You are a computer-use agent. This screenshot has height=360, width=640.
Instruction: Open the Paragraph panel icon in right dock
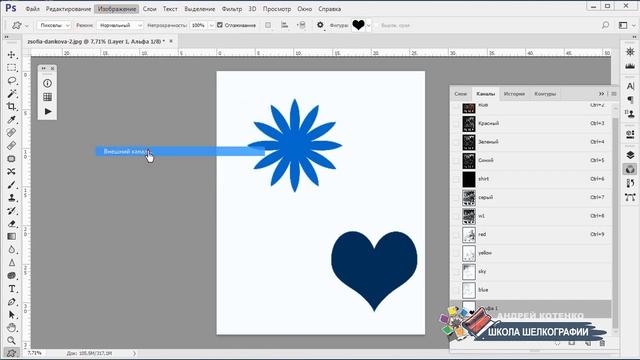(x=630, y=100)
